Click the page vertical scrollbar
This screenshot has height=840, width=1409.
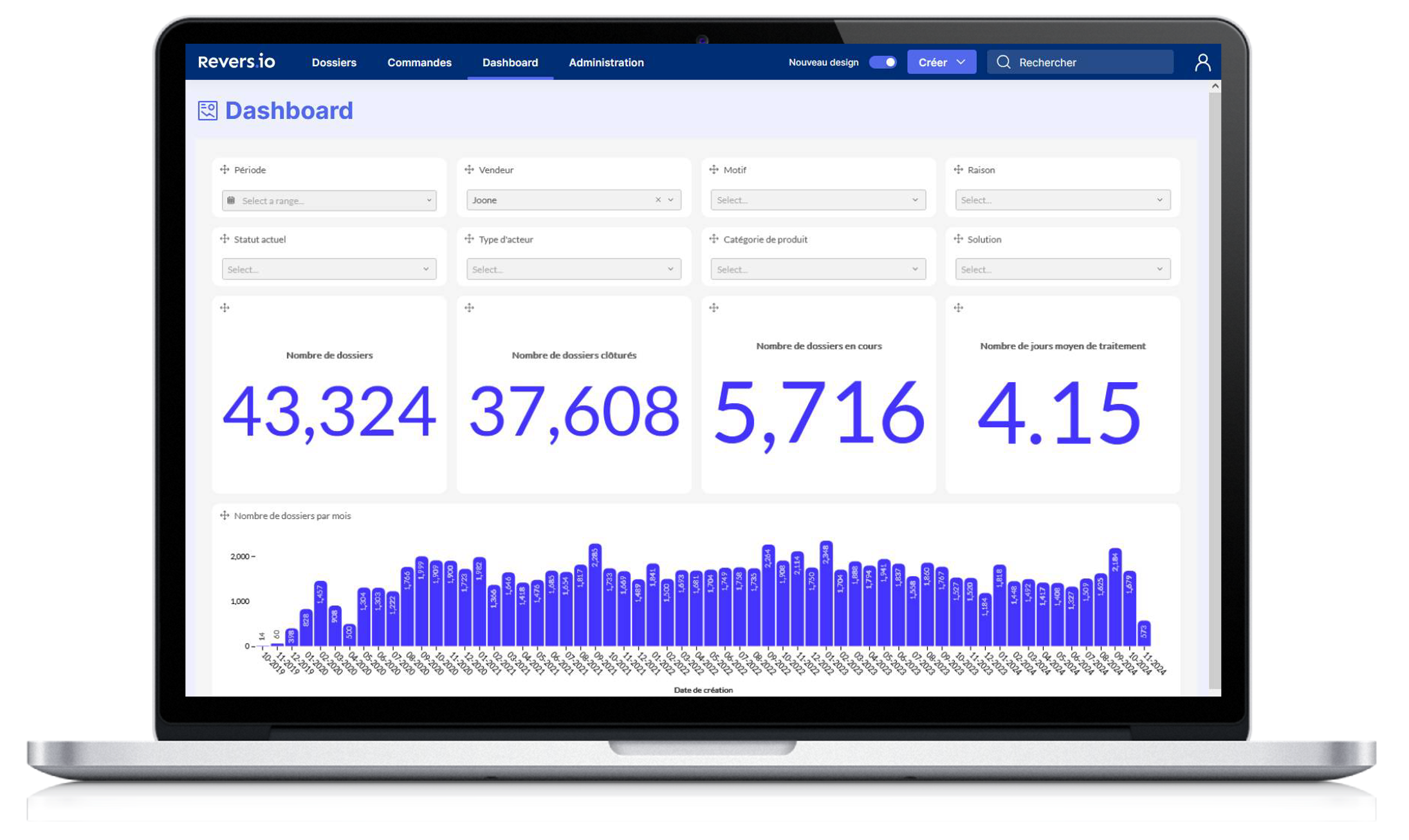tap(1214, 386)
